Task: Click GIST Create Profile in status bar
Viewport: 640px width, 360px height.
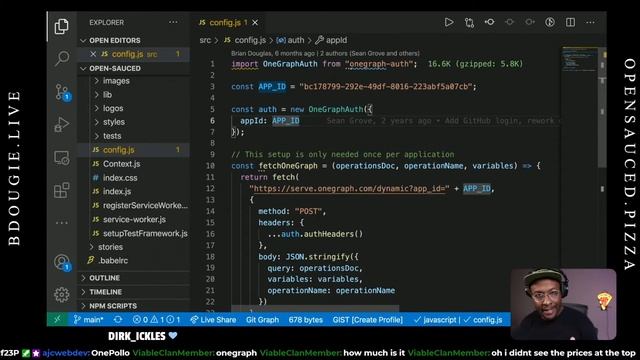Action: point(367,320)
